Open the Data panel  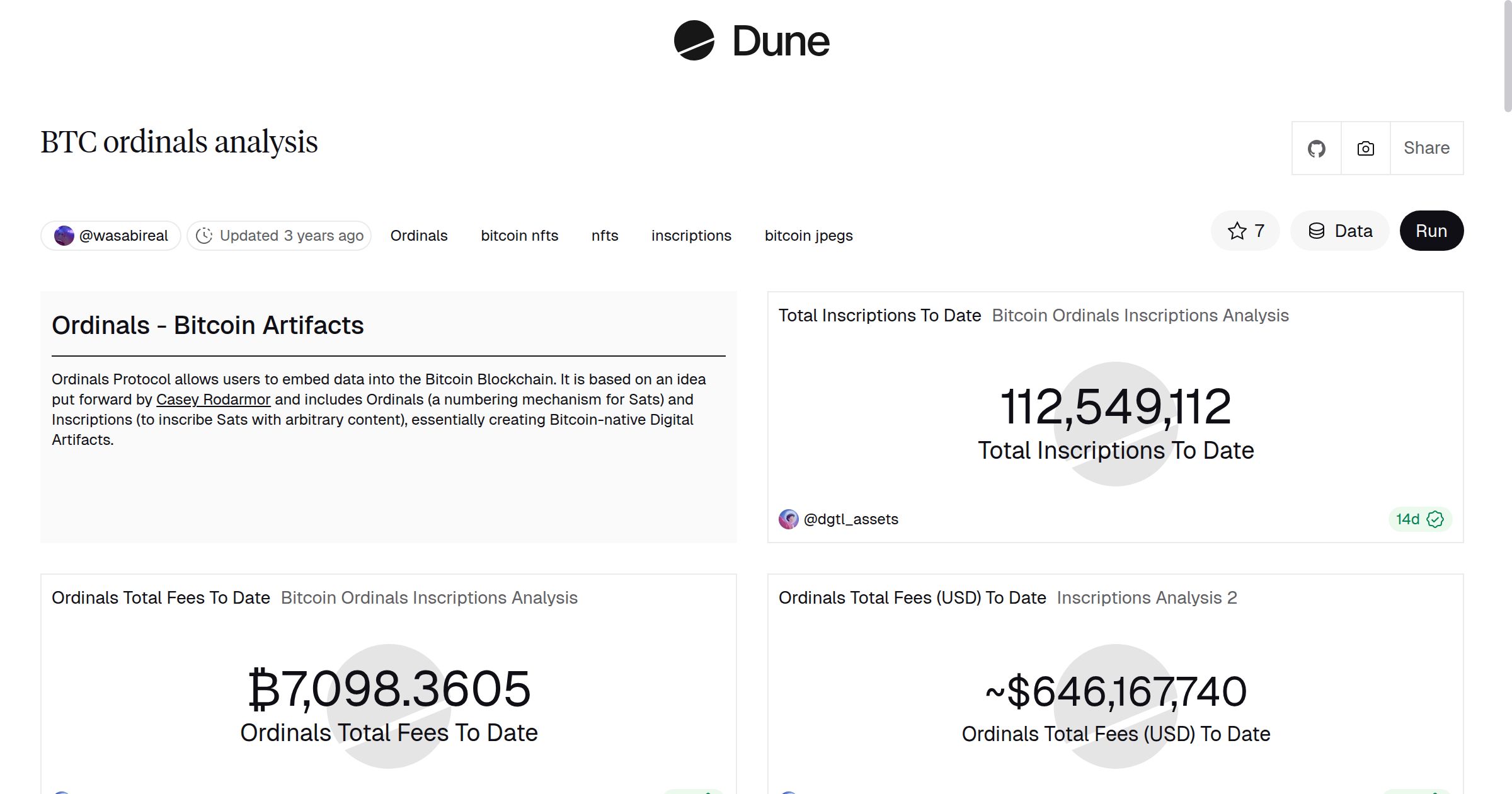[x=1340, y=231]
